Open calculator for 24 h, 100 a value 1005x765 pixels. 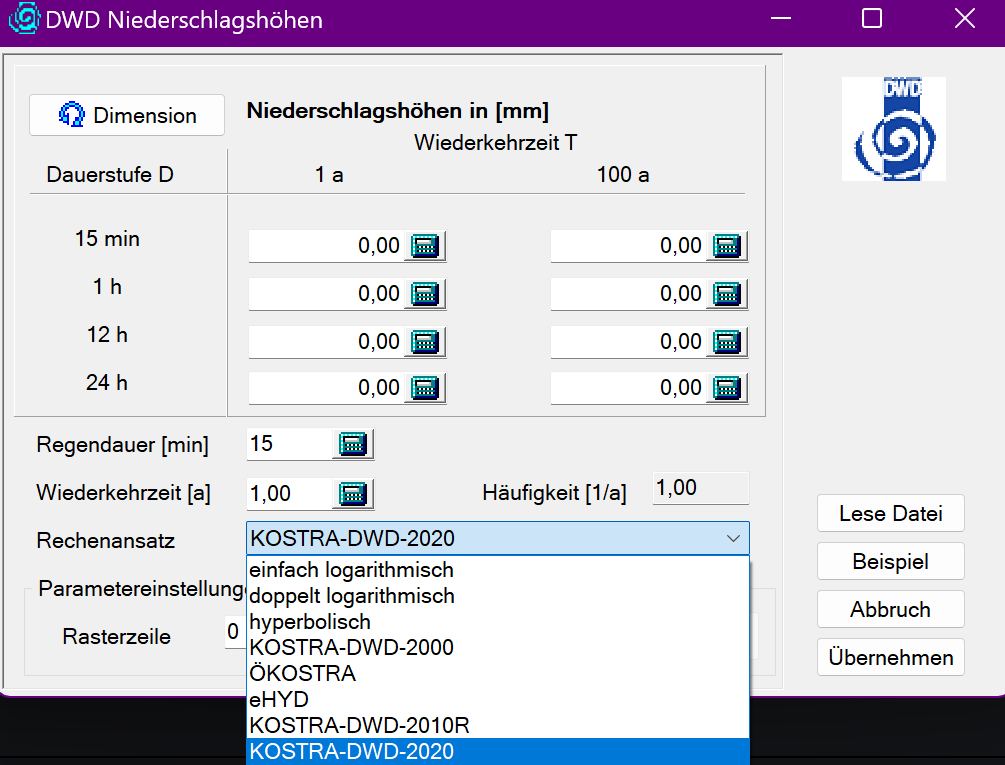click(727, 388)
